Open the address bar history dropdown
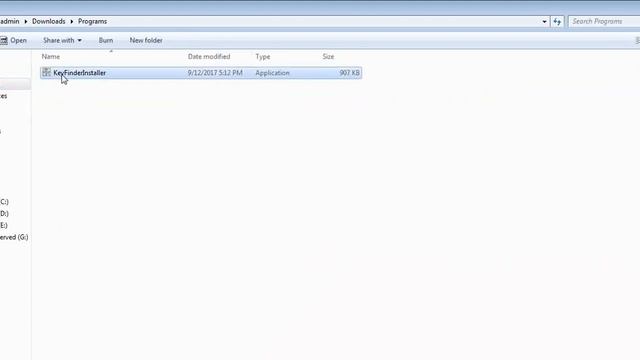 544,22
